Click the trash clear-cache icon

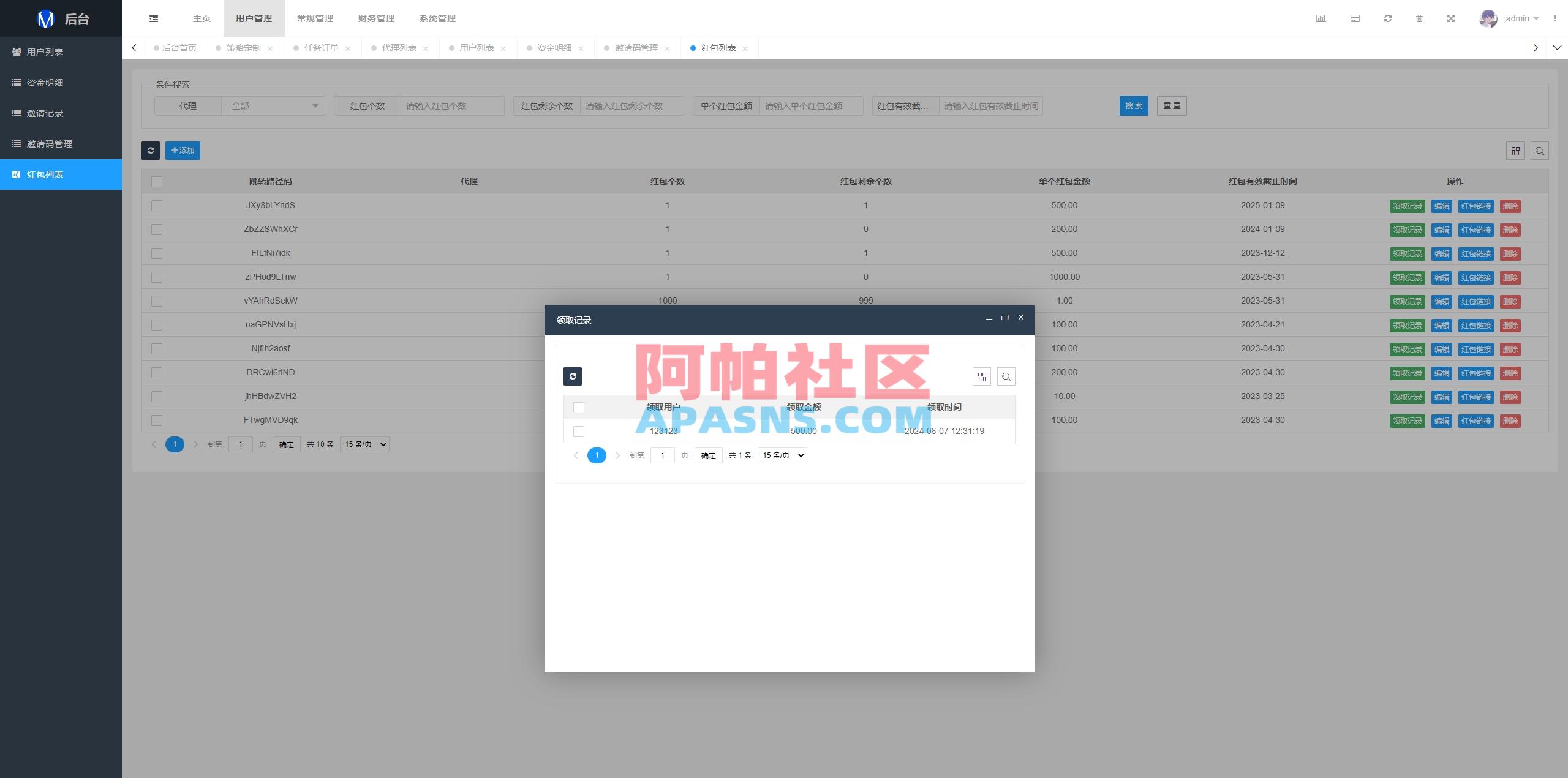(x=1419, y=18)
